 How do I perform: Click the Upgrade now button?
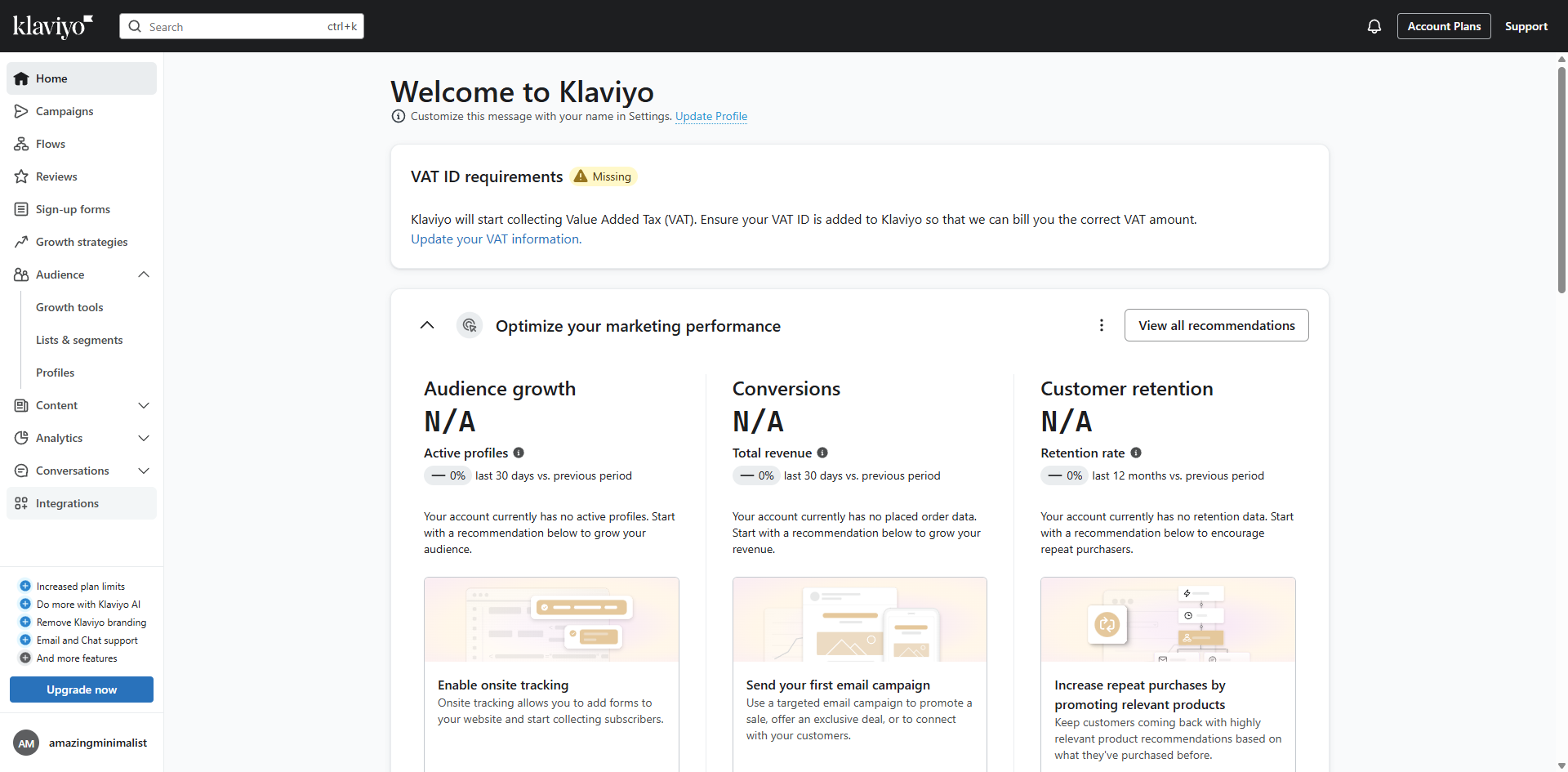click(x=81, y=689)
